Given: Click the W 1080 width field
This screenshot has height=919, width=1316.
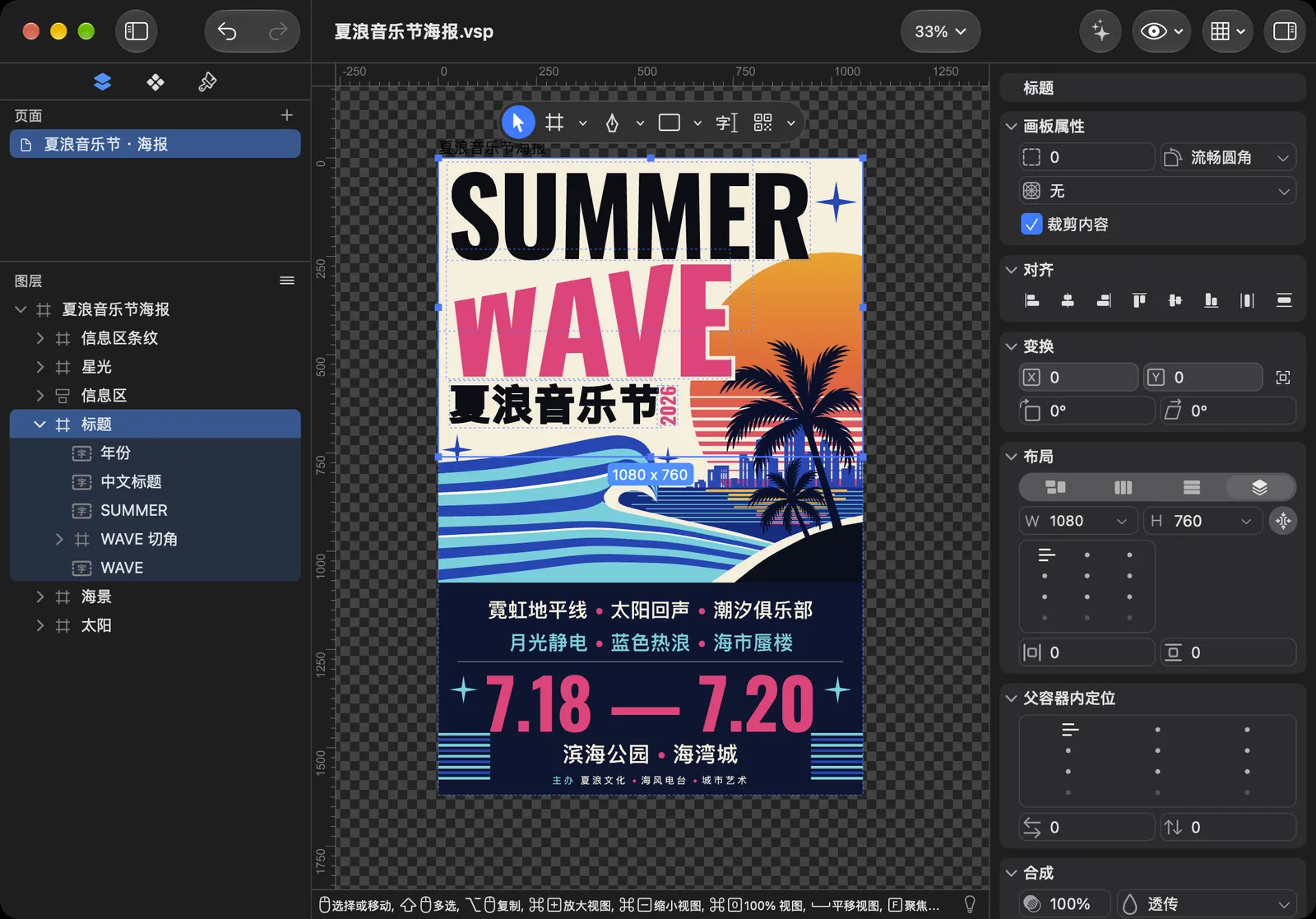Looking at the screenshot, I should pos(1078,521).
